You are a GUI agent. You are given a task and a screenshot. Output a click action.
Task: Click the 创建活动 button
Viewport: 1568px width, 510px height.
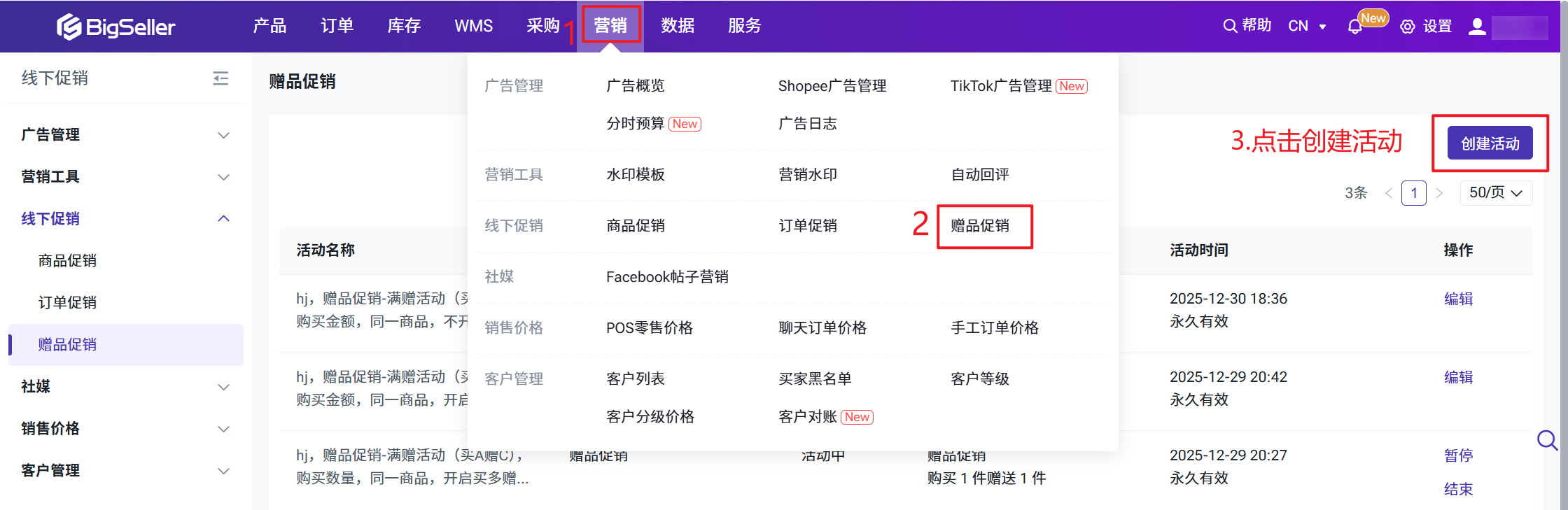coord(1490,143)
